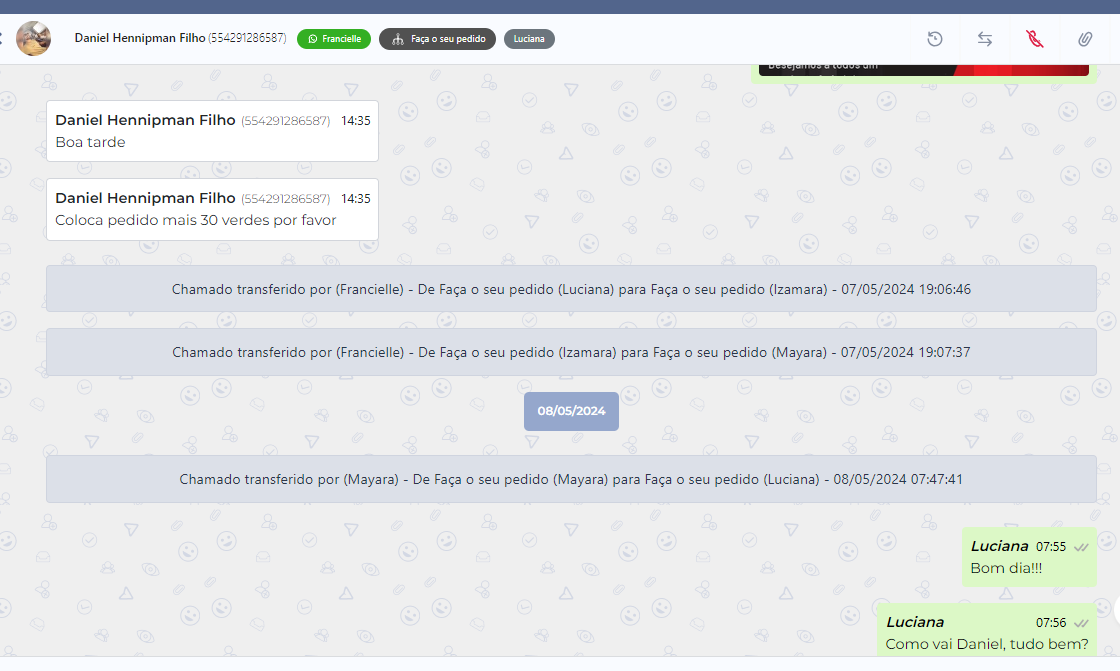The image size is (1120, 671).
Task: Click the 08/05/2024 date separator
Action: [x=571, y=411]
